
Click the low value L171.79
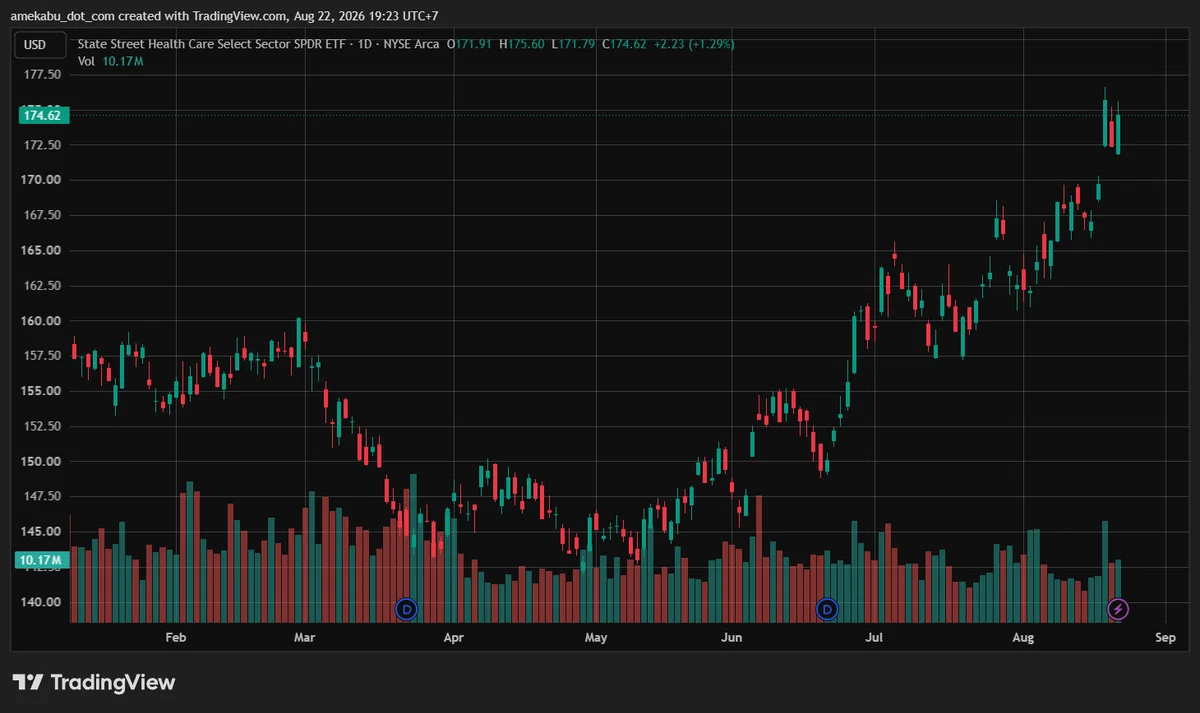pos(574,44)
